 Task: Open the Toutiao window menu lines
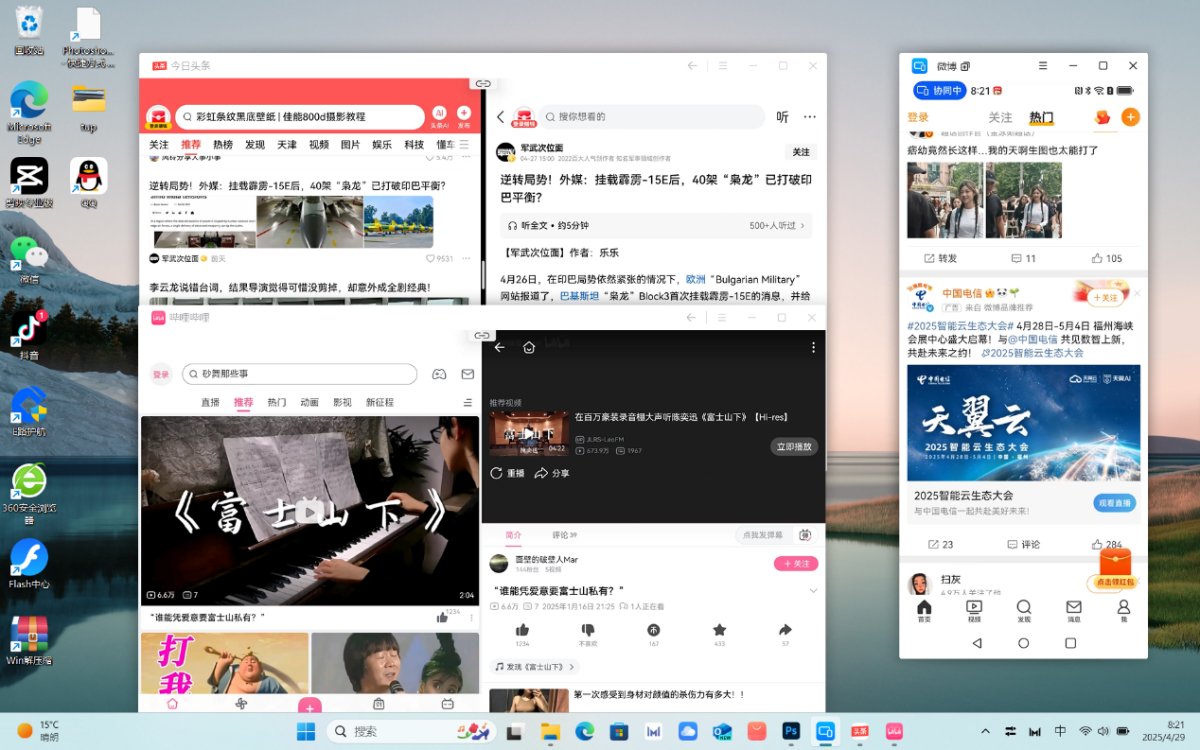[x=722, y=65]
